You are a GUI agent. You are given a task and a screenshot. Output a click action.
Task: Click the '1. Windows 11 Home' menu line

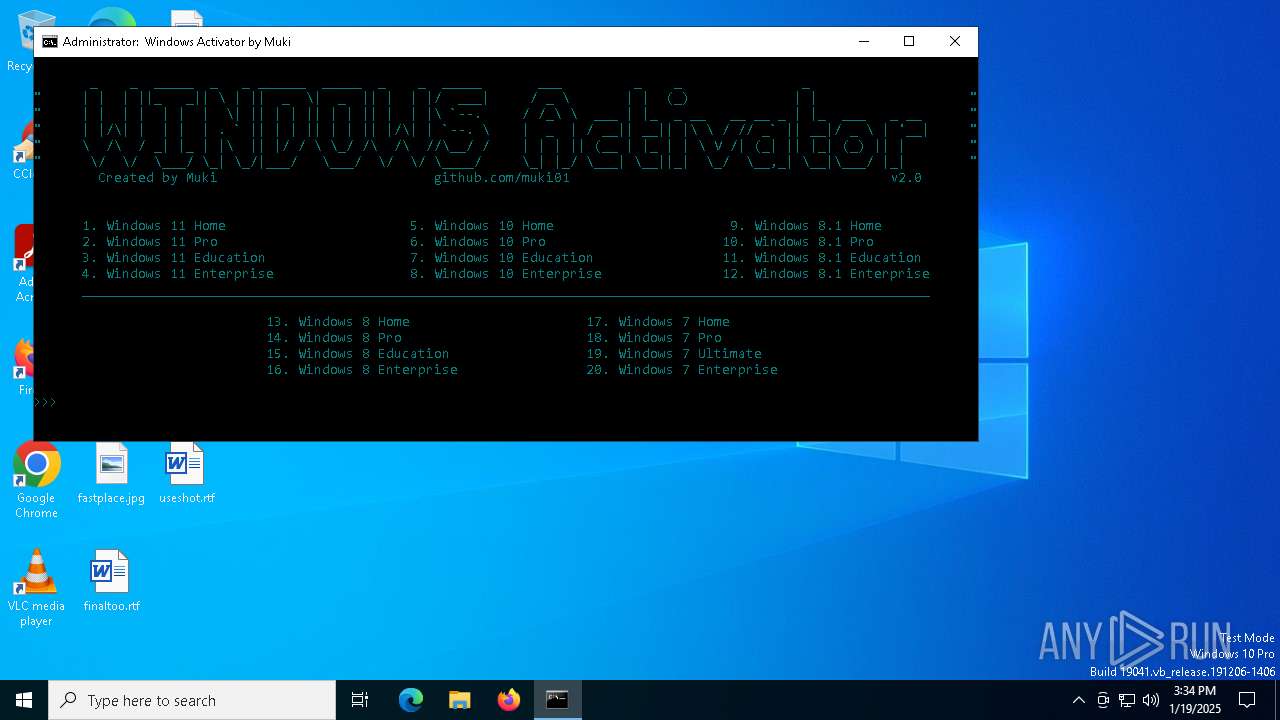[154, 226]
